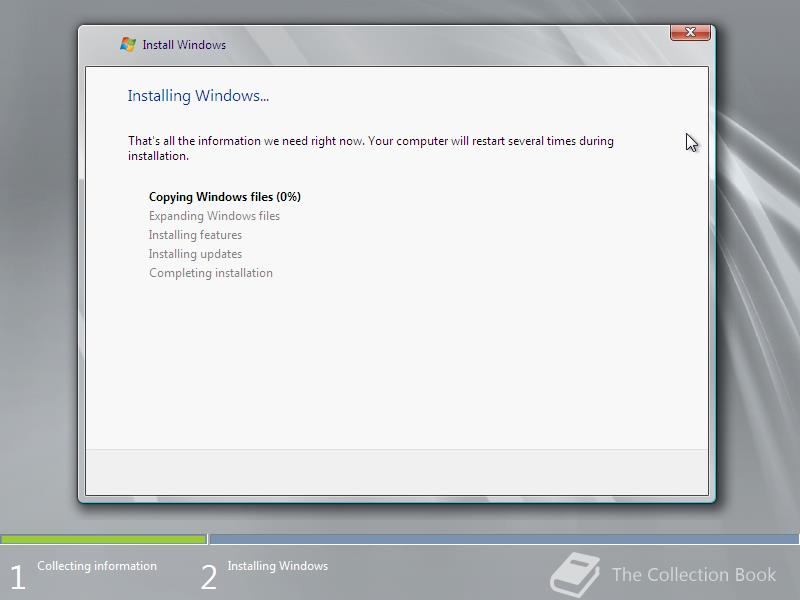Click the 'Installing Windows' stage label at bottom
The height and width of the screenshot is (600, 800).
(278, 566)
